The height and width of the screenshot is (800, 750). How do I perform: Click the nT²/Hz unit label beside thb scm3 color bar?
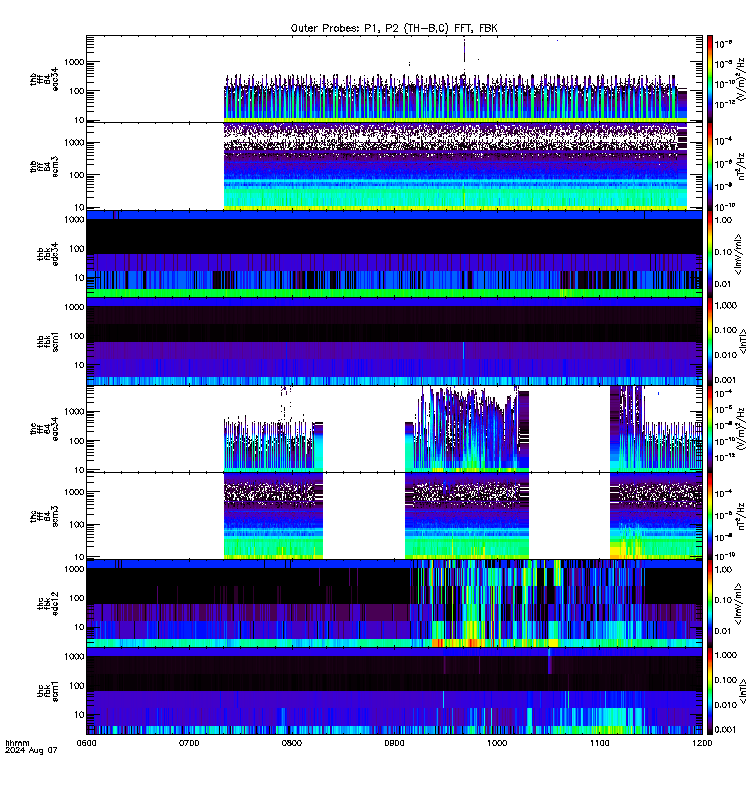tap(742, 166)
